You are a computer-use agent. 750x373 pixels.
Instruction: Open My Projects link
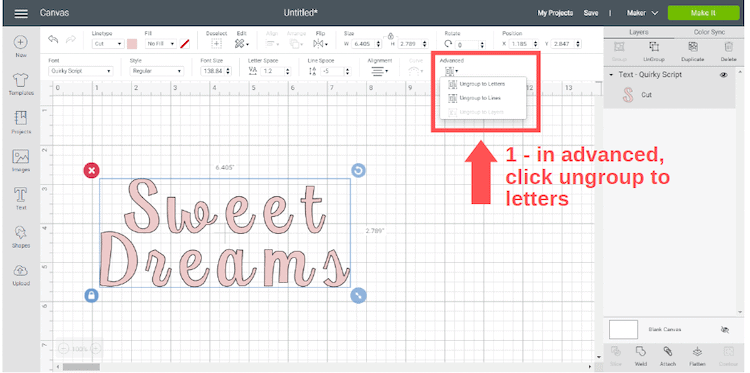(555, 13)
